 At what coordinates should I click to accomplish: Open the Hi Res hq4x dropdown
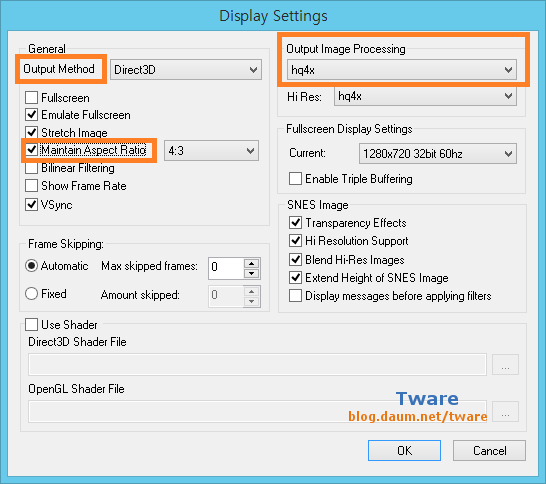pyautogui.click(x=425, y=96)
